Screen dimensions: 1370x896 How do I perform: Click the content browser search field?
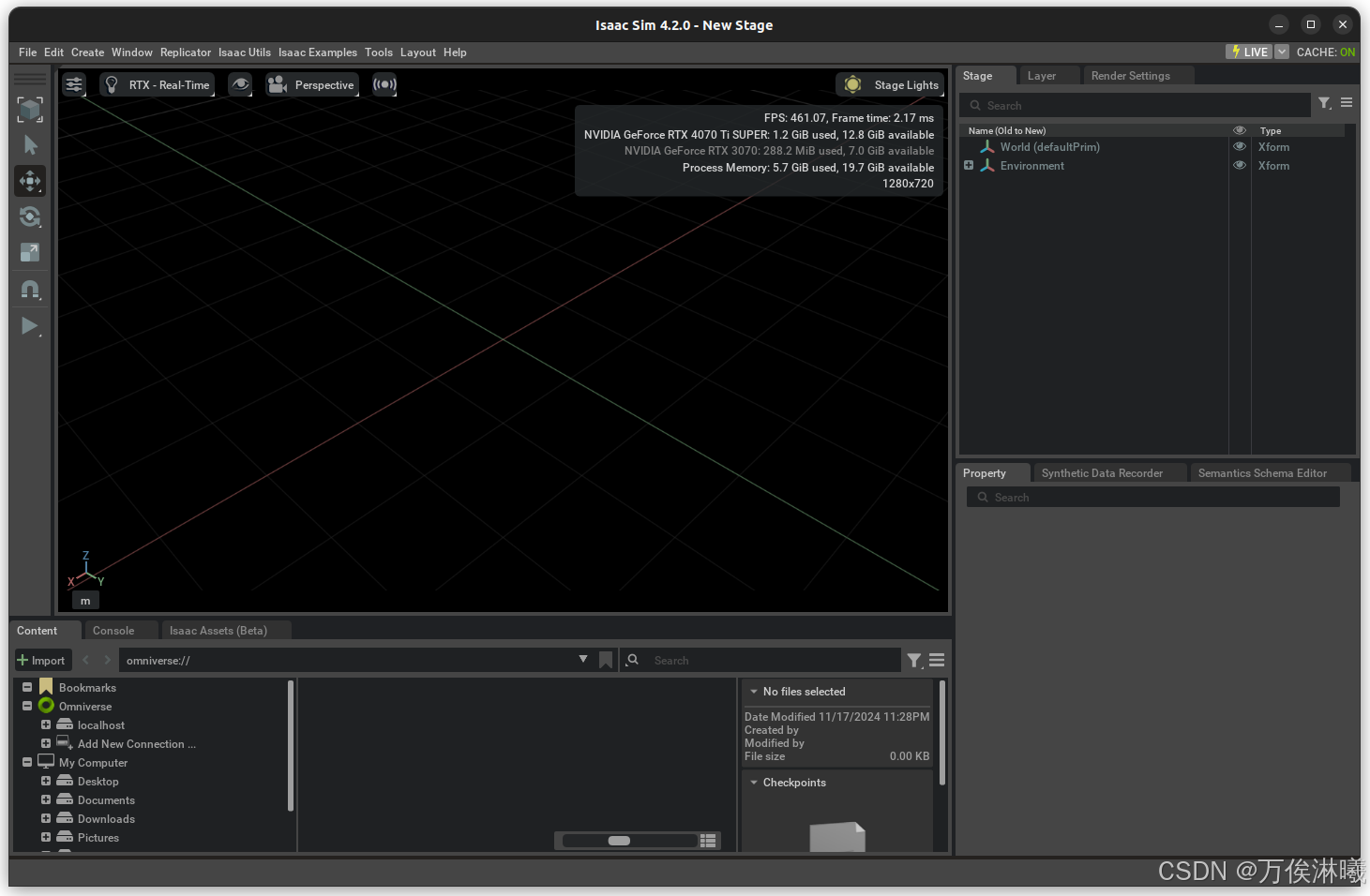[x=761, y=660]
